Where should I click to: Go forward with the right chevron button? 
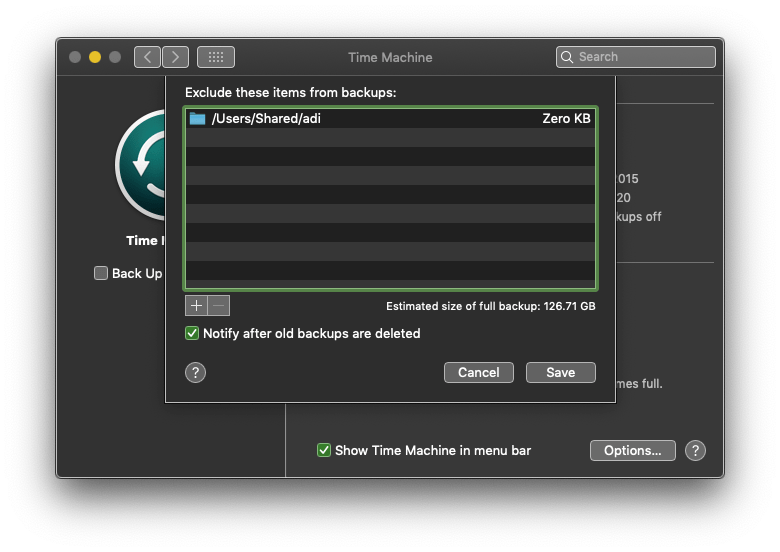pos(175,57)
